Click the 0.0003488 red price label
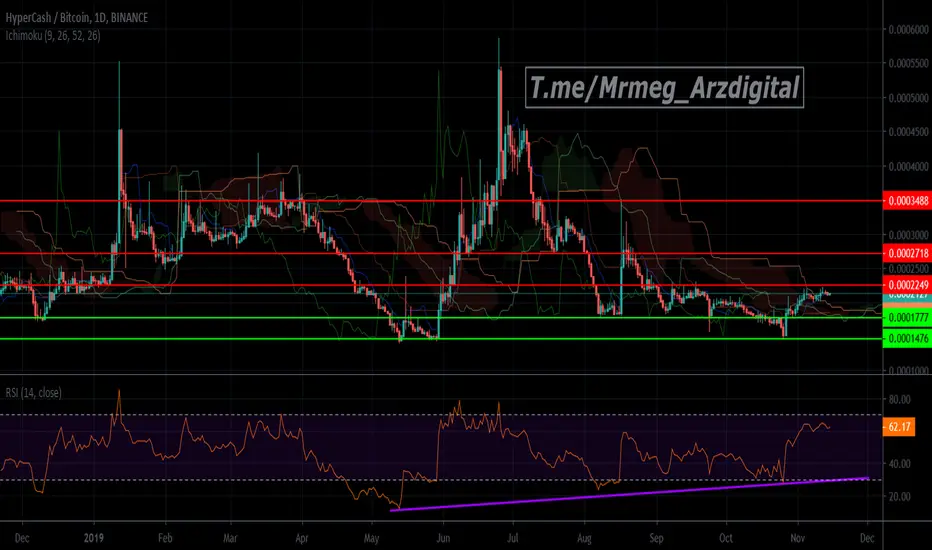 tap(908, 201)
